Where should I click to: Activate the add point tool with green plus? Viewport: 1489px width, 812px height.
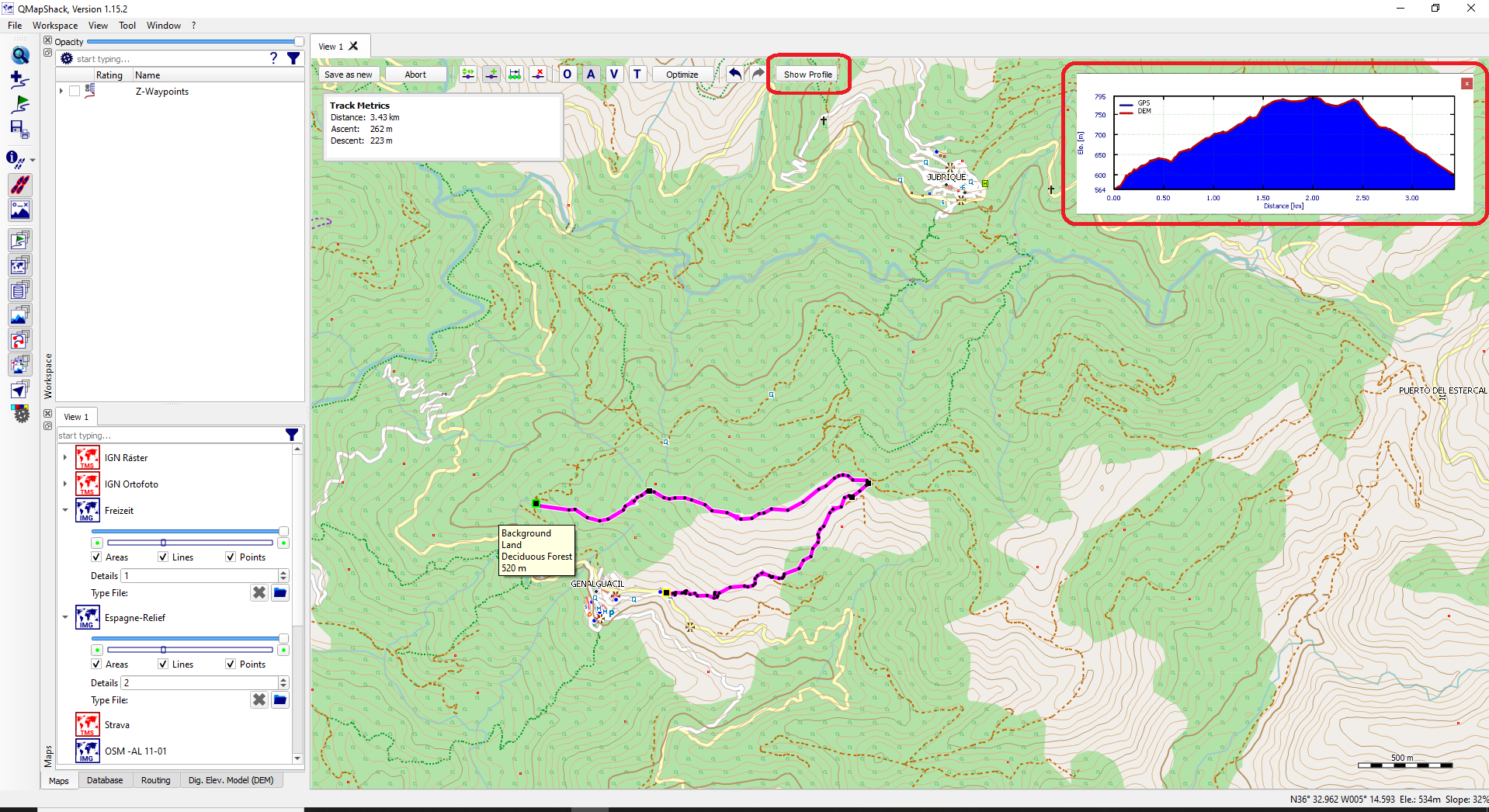491,74
